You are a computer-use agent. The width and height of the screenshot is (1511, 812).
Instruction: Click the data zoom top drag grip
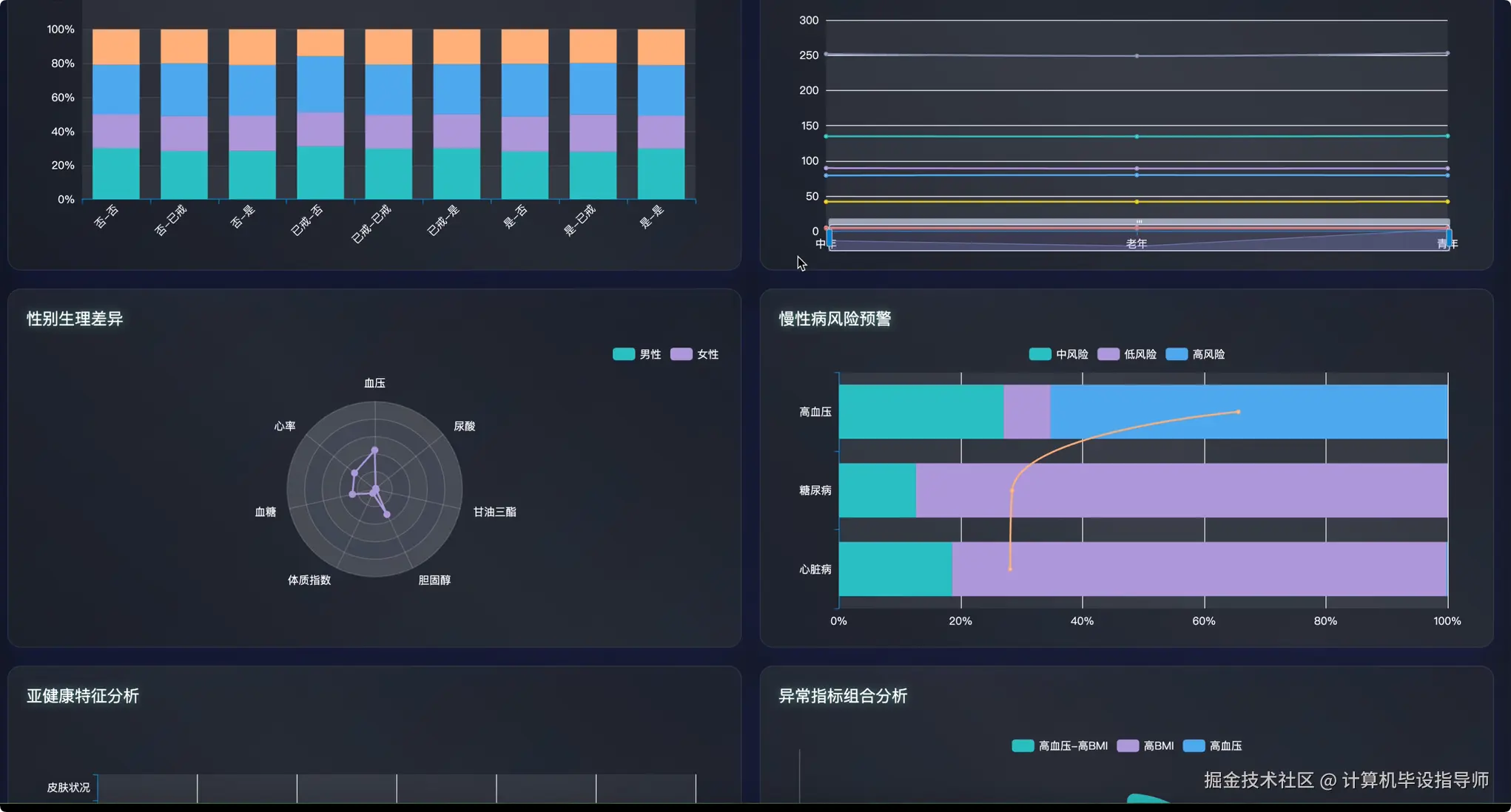[1139, 222]
